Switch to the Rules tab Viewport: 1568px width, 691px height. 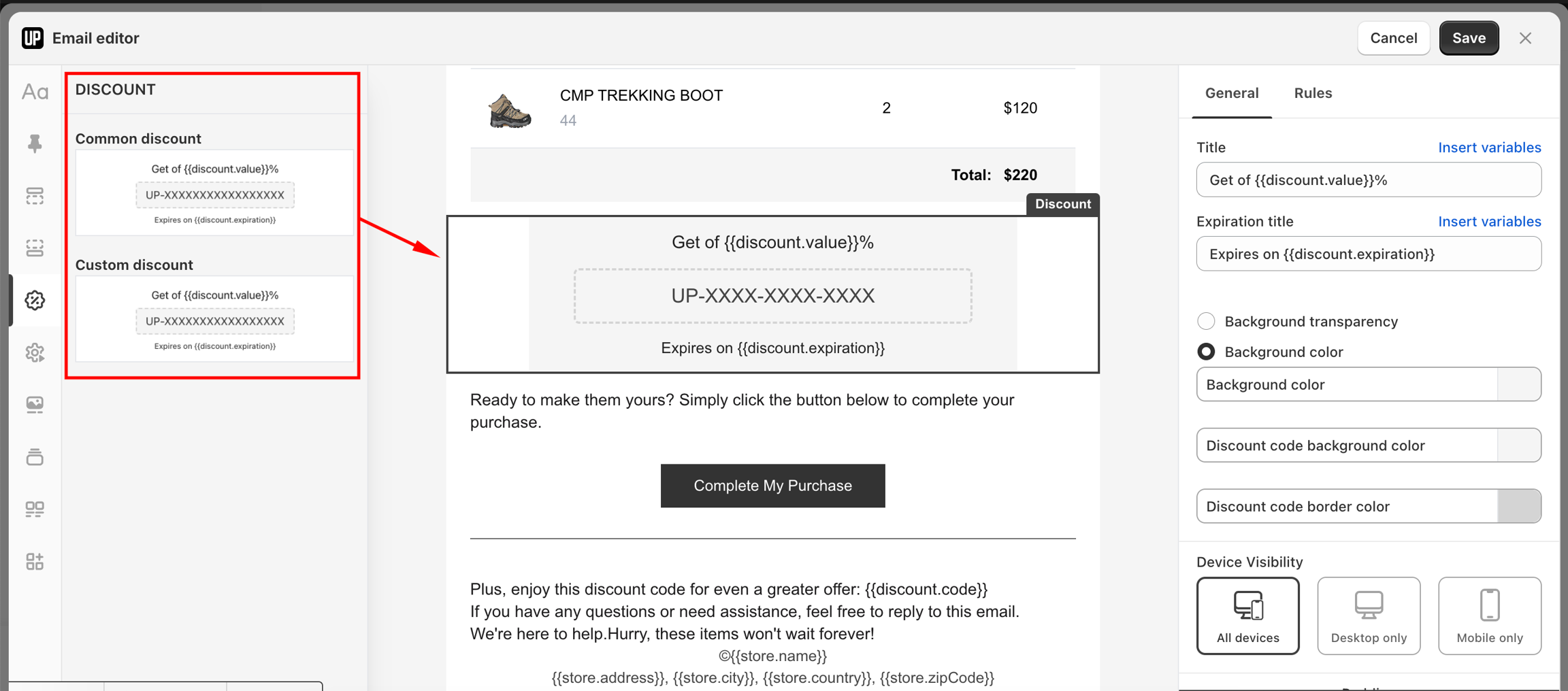(x=1313, y=93)
